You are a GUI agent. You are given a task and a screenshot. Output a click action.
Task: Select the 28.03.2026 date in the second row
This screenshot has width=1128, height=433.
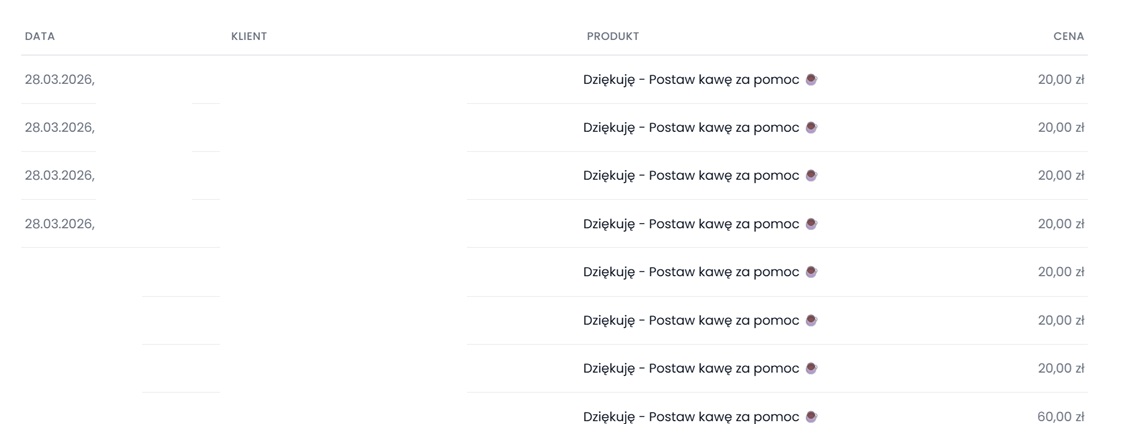click(59, 128)
